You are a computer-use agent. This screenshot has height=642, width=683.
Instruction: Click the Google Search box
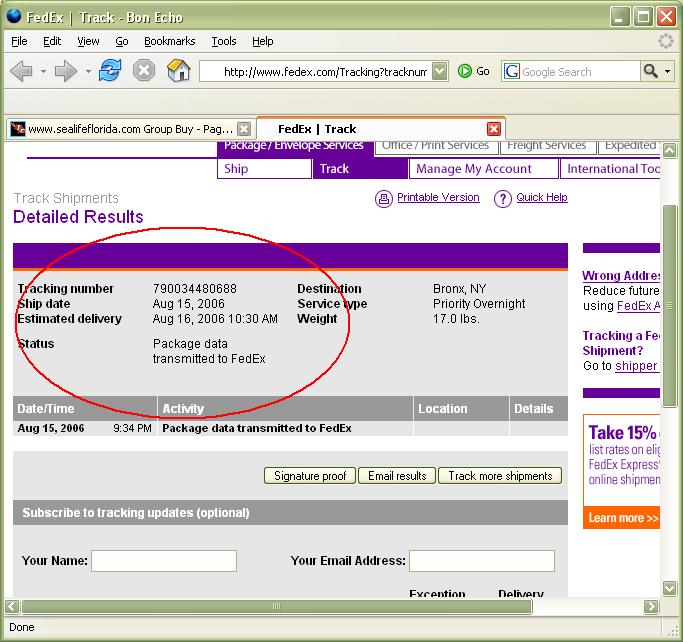tap(580, 71)
